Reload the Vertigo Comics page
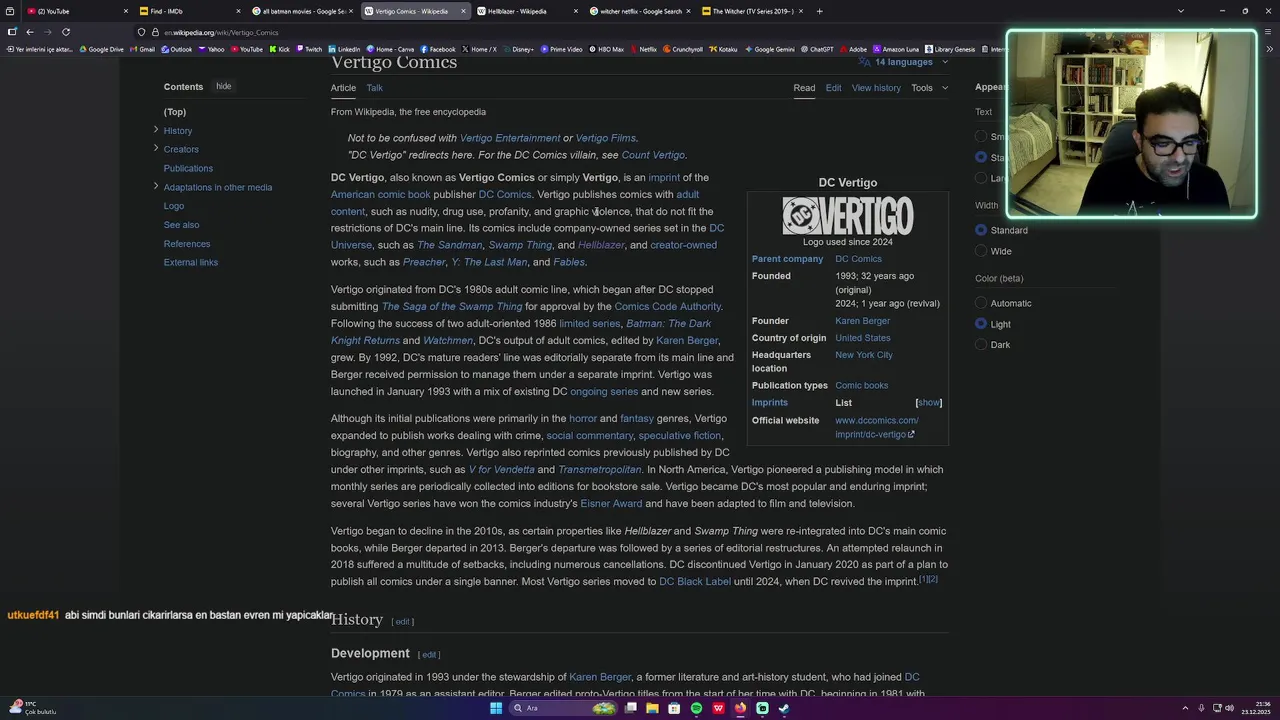The height and width of the screenshot is (720, 1280). point(66,32)
